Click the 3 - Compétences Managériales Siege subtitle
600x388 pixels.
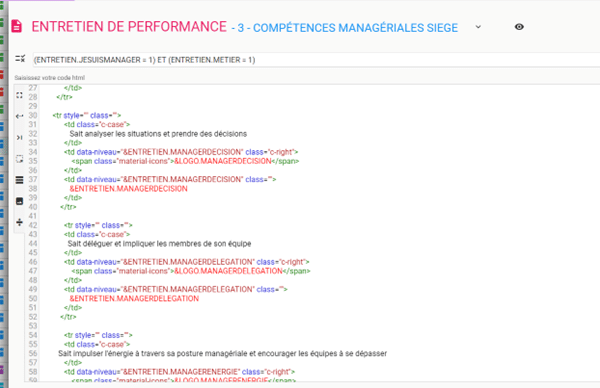pyautogui.click(x=345, y=28)
